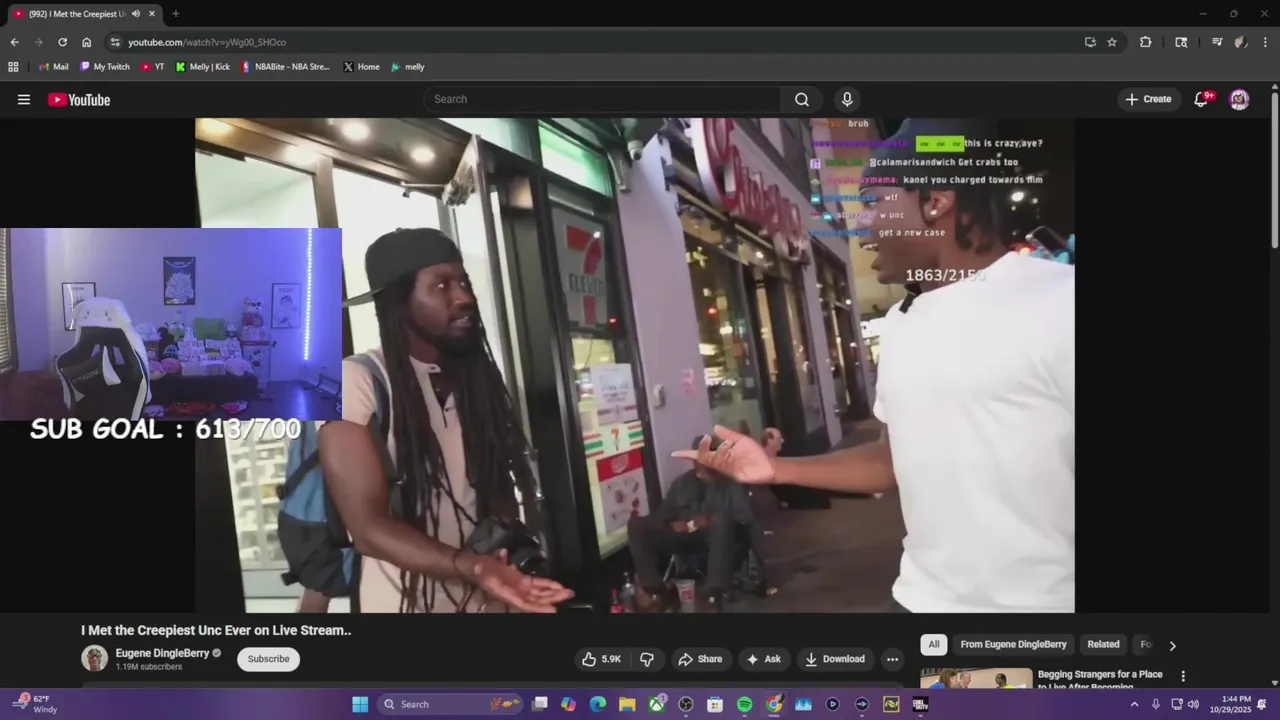Bookmark this page with the star icon
1280x720 pixels.
[1112, 42]
